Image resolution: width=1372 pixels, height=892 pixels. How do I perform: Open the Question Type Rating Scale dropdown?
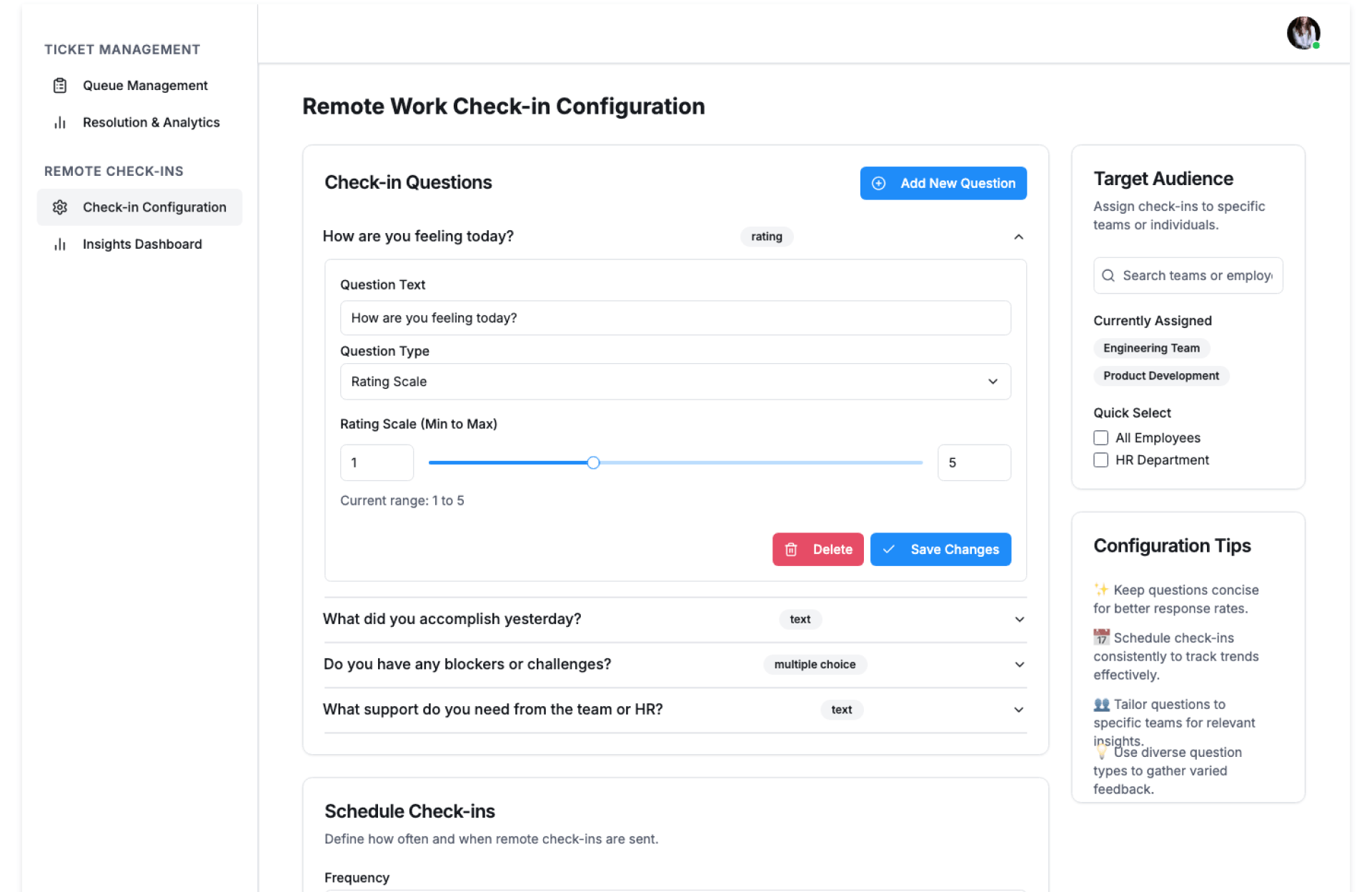click(675, 382)
